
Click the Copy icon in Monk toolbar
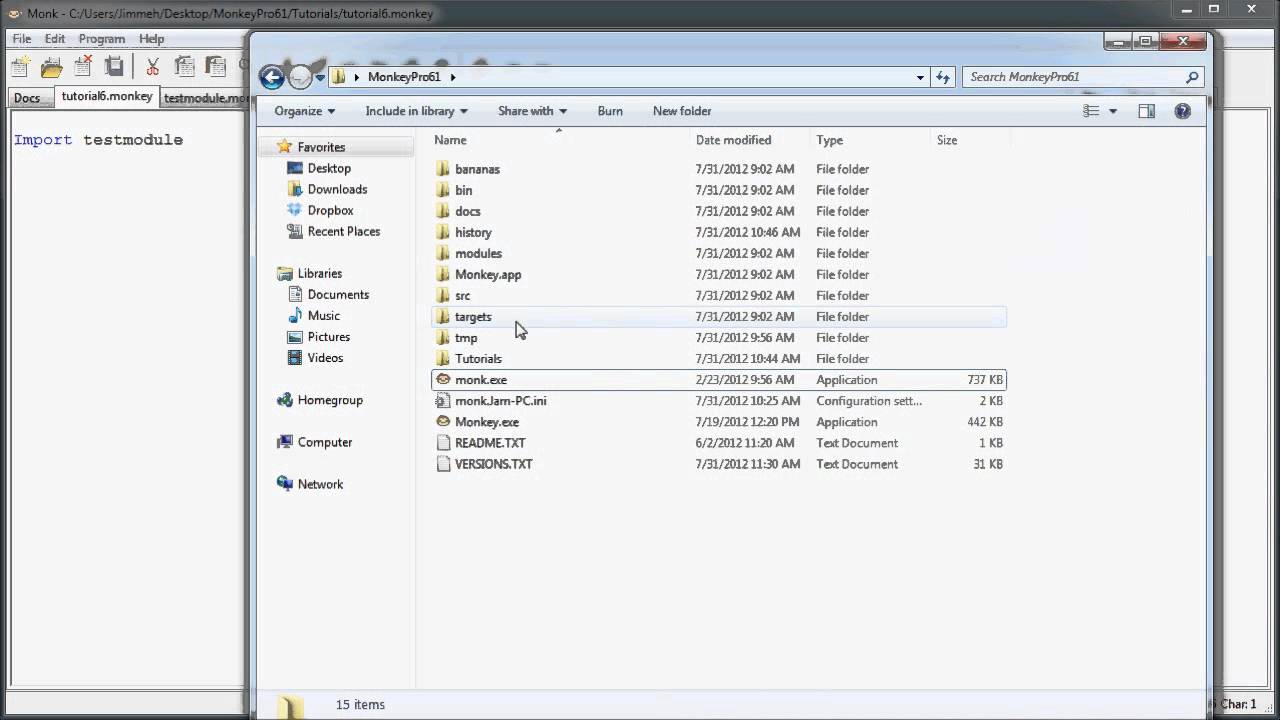[x=184, y=67]
